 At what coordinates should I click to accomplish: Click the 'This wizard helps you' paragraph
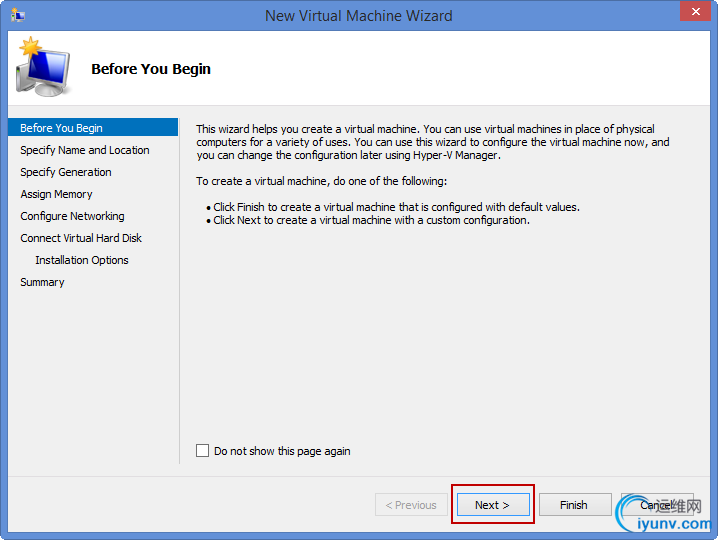pos(433,142)
